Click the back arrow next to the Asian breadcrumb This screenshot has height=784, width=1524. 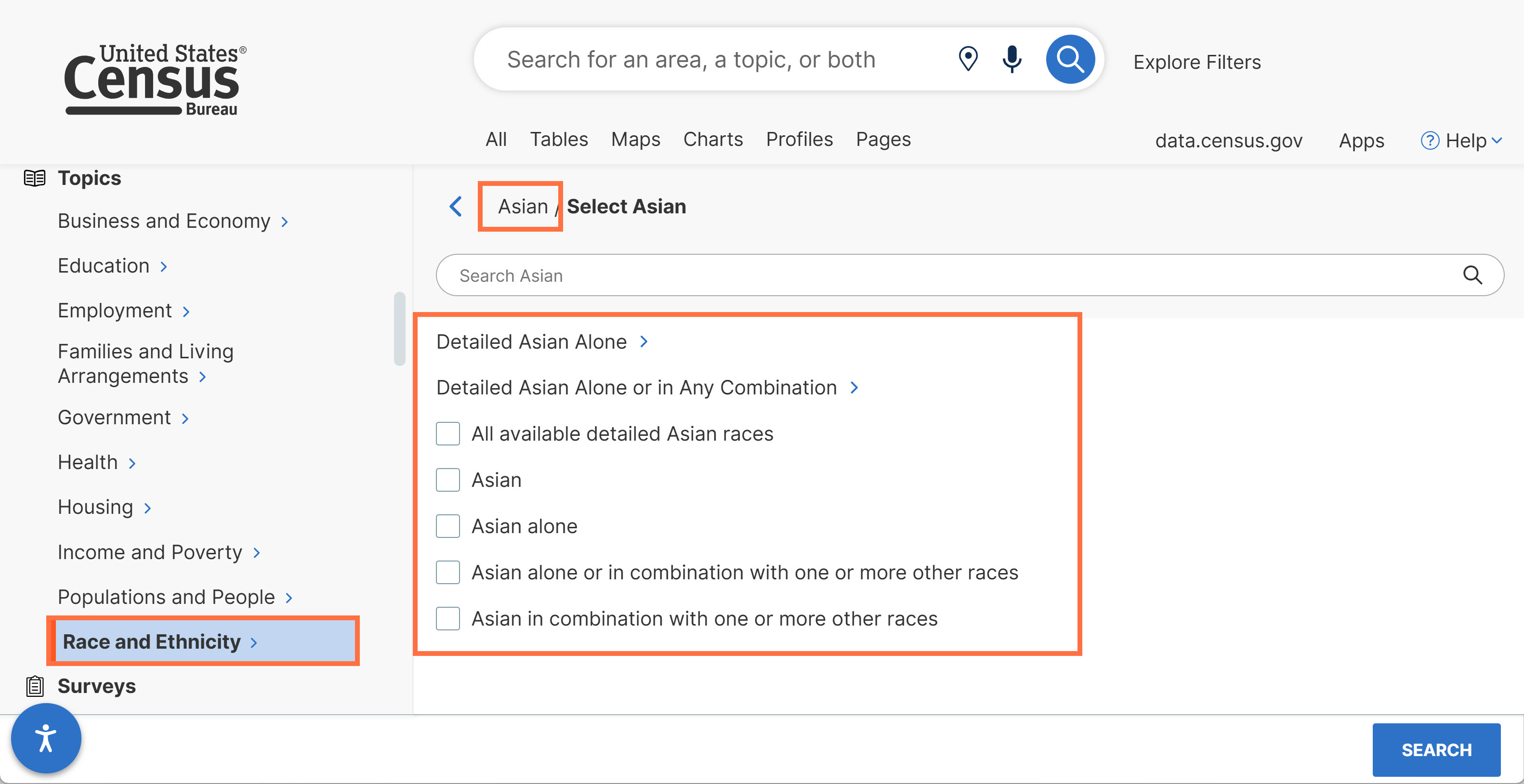click(456, 207)
